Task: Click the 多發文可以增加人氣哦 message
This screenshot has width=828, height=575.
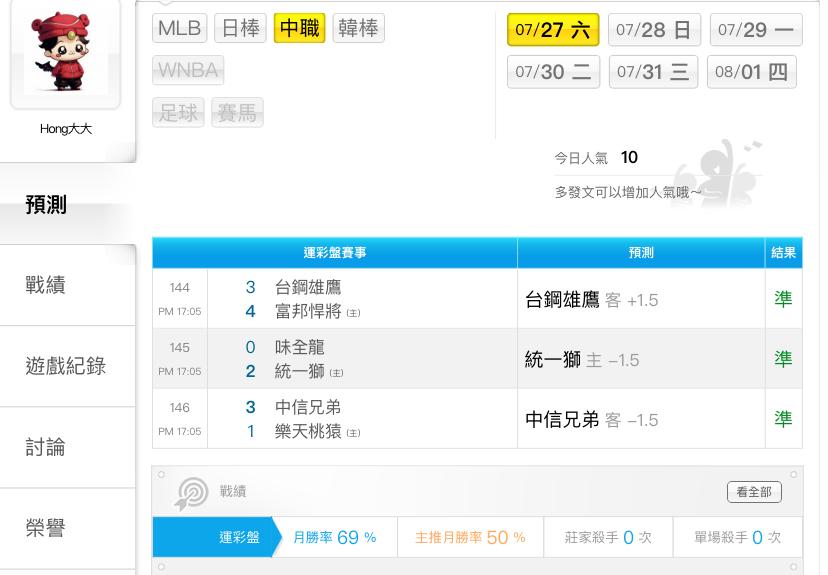Action: 628,192
